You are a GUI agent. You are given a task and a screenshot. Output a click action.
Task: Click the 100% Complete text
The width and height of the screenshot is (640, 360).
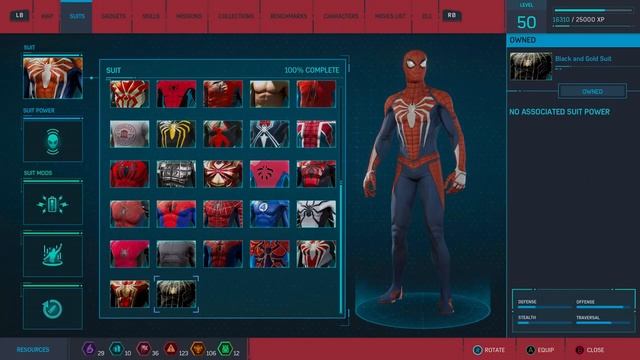coord(312,70)
